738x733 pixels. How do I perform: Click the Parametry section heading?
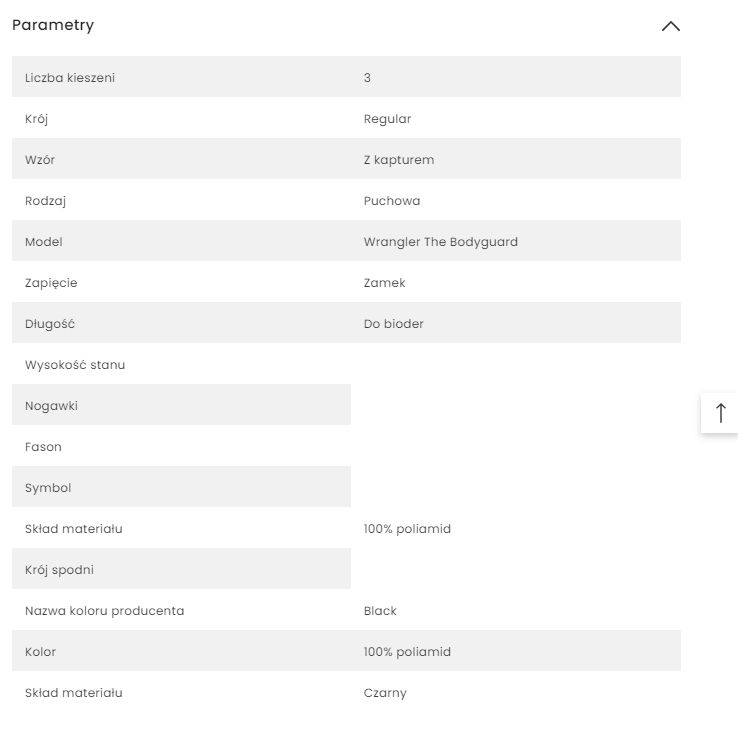click(53, 25)
